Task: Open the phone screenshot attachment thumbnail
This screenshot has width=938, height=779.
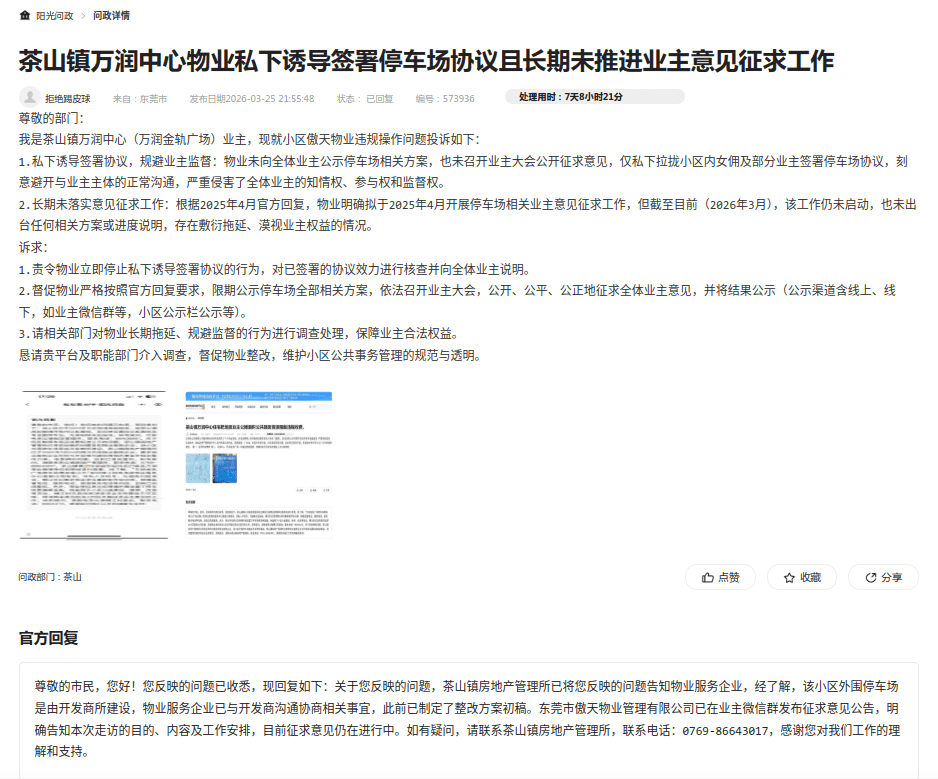Action: tap(93, 464)
